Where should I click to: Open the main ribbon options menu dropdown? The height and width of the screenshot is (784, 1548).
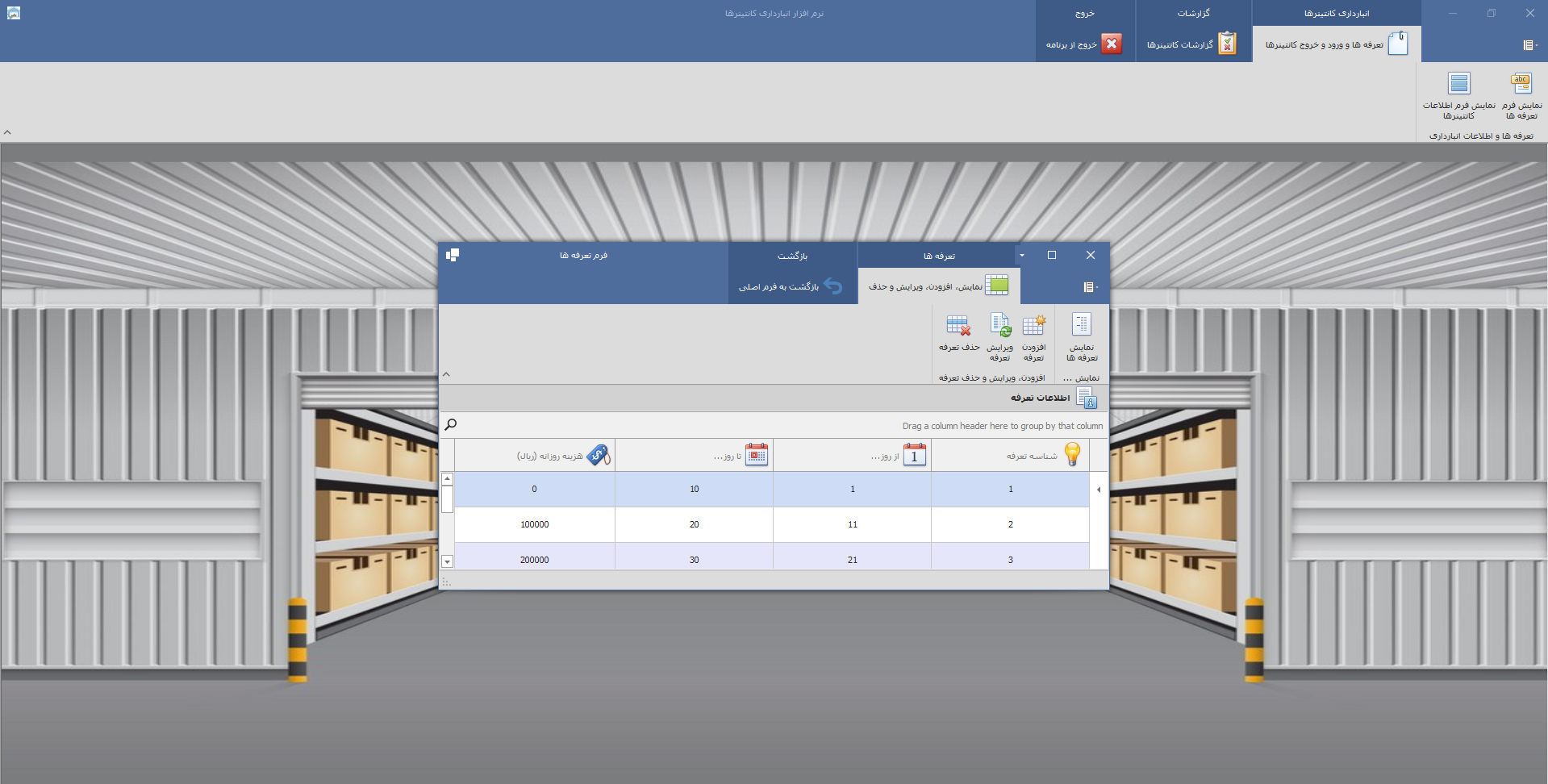[1529, 45]
